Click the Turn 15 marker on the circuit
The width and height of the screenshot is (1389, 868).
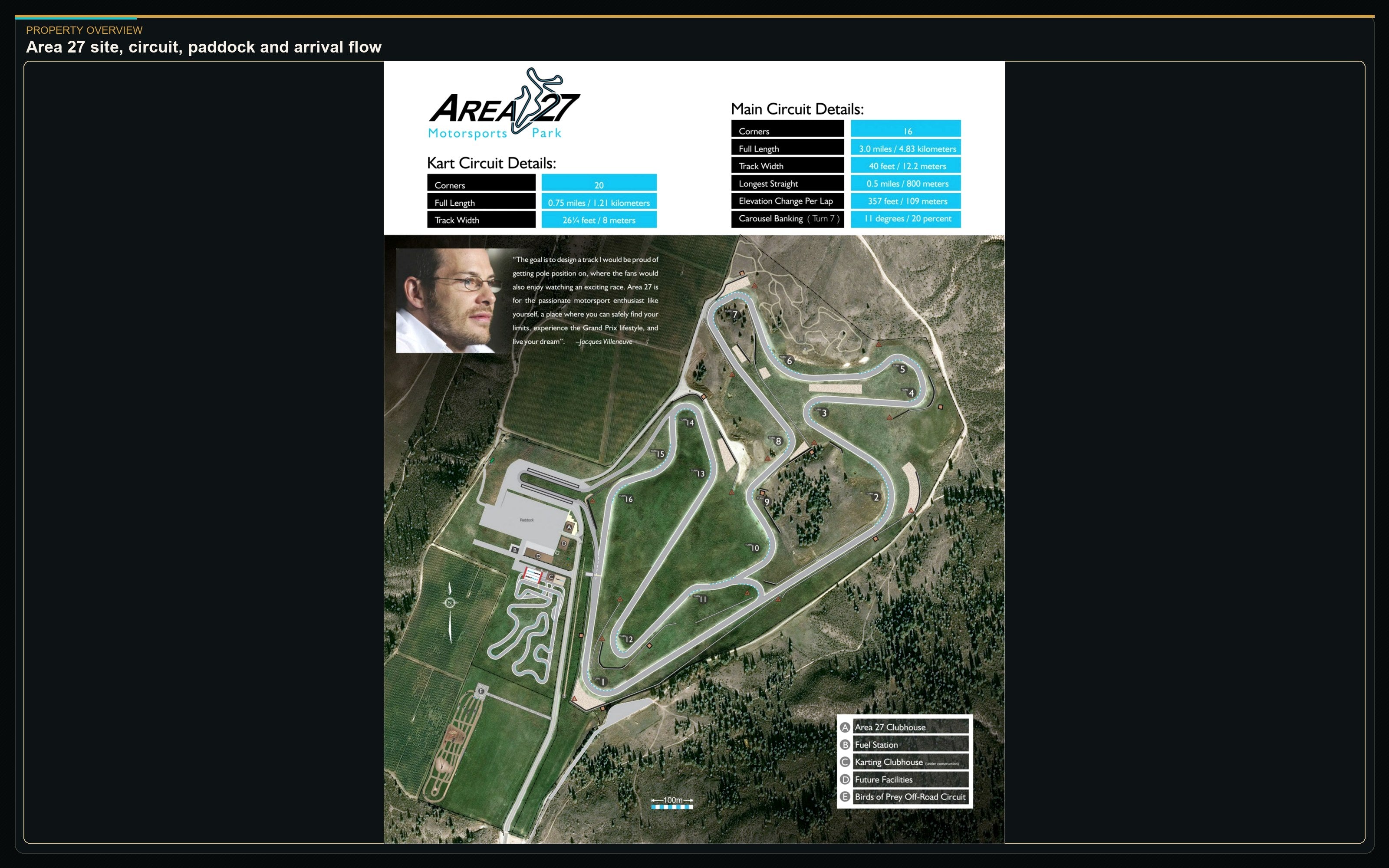[x=658, y=454]
